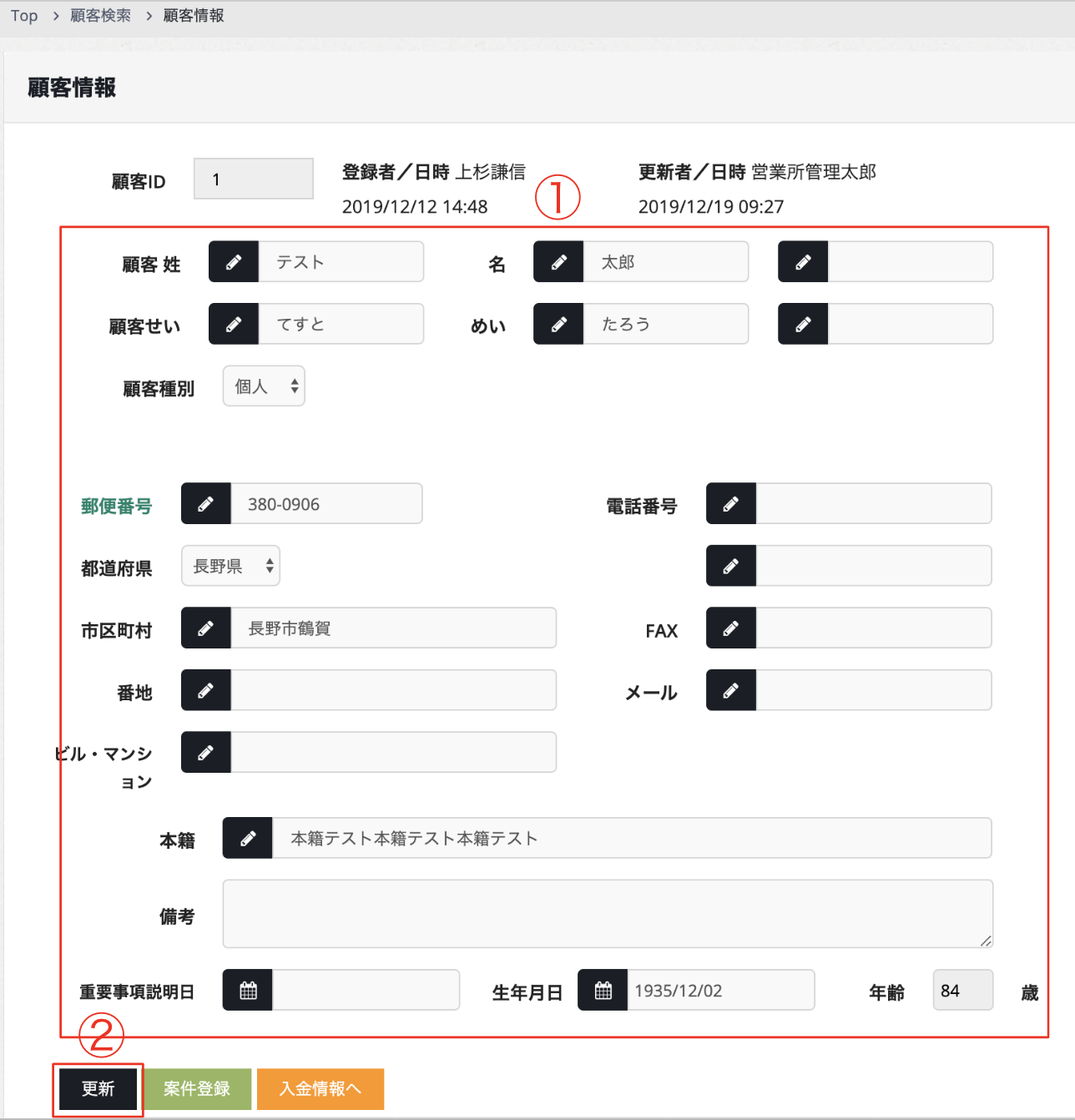Click the green 案件登録 button
The width and height of the screenshot is (1075, 1120).
click(197, 1089)
